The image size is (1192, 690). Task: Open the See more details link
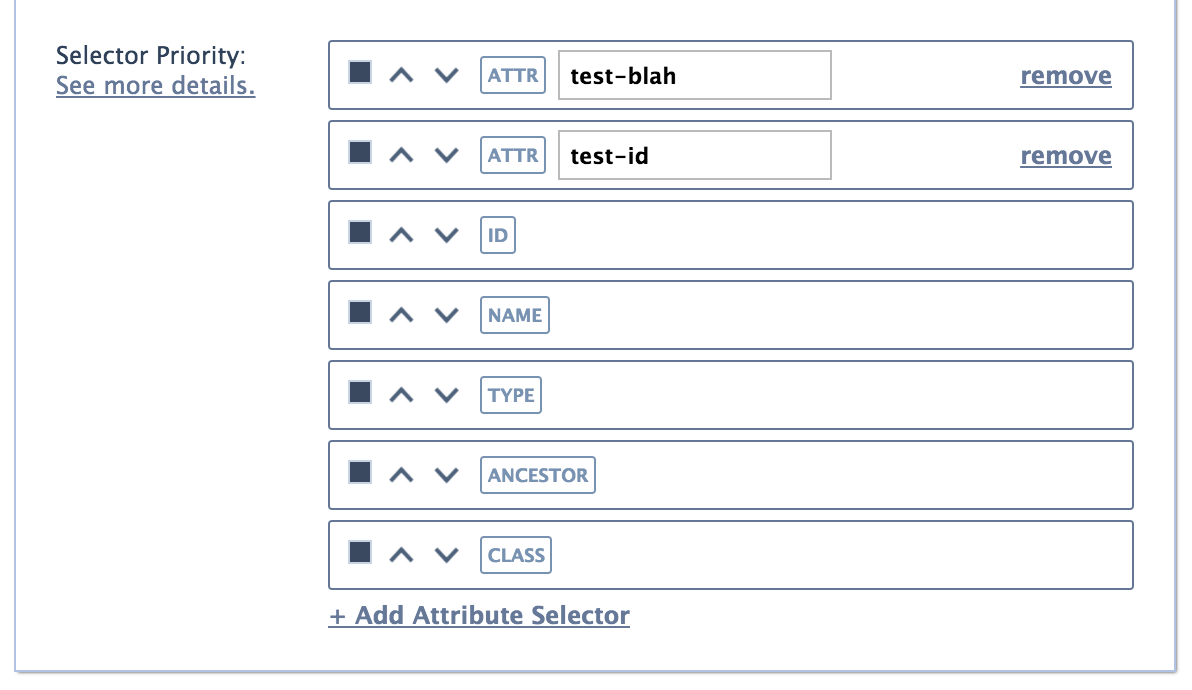pos(155,85)
